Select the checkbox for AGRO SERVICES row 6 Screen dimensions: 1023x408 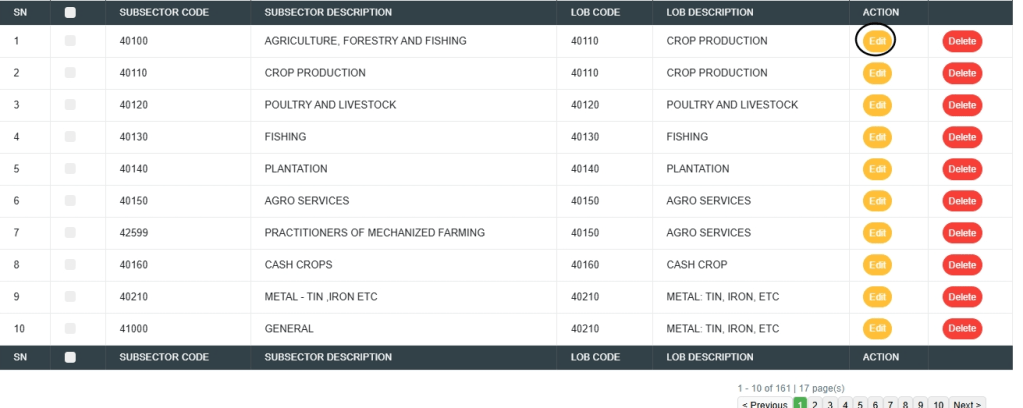70,201
